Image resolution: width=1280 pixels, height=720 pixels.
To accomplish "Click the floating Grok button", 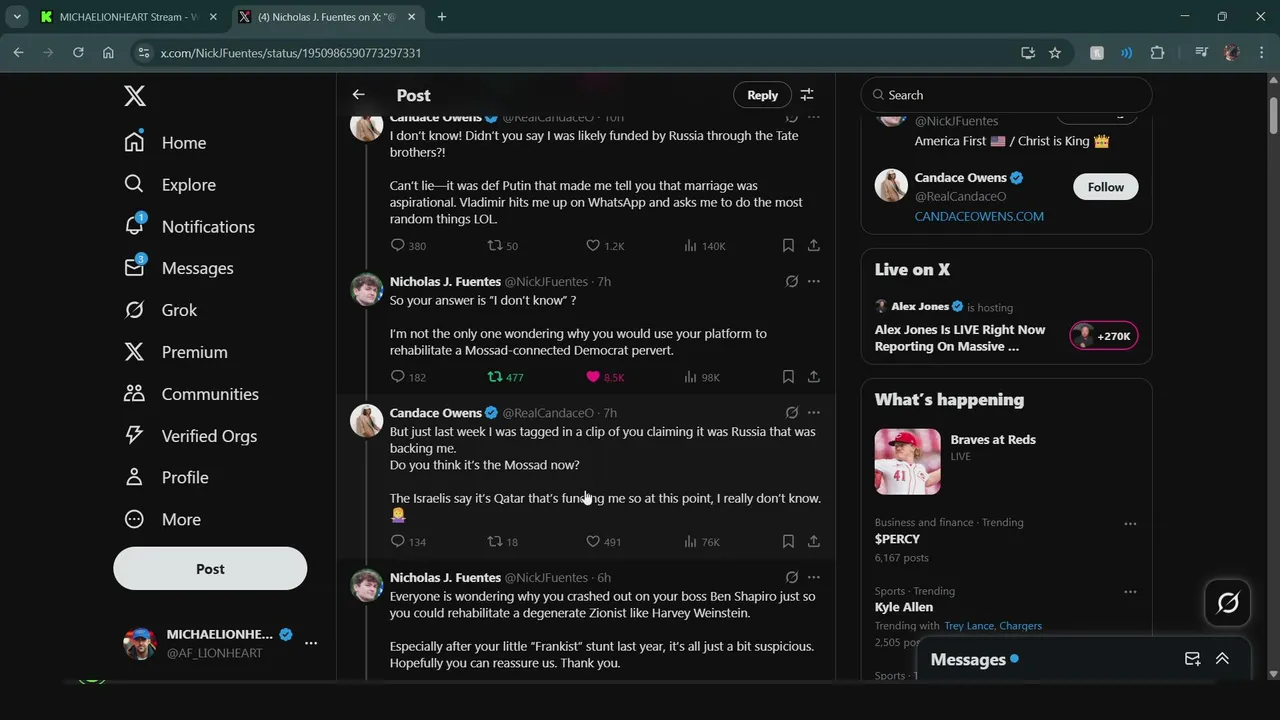I will click(1228, 603).
